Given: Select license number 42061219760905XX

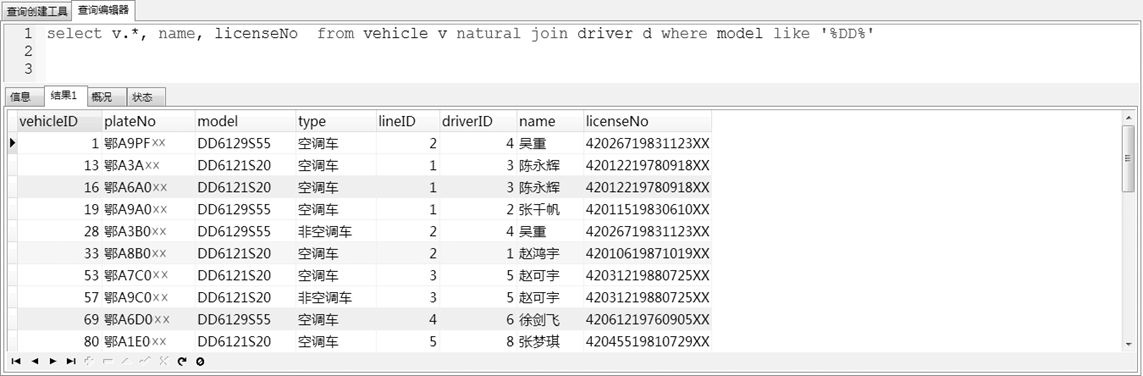Looking at the screenshot, I should tap(647, 319).
